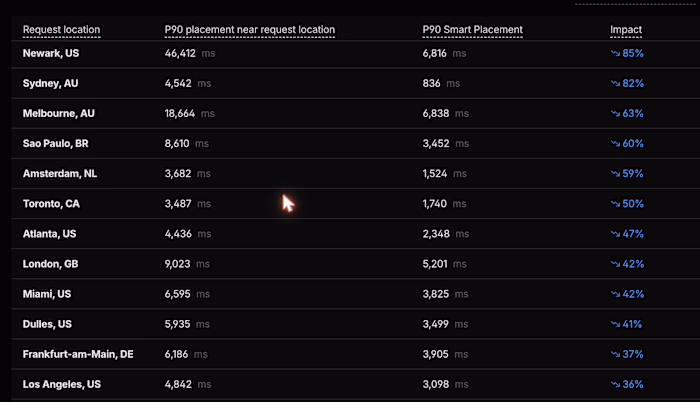The height and width of the screenshot is (402, 700).
Task: Click the trend arrow in Sao Paulo row
Action: 615,144
